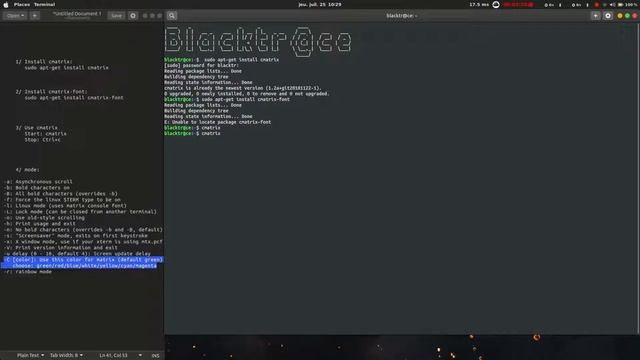Click the '-r: rainbow mode' line
Screen dimensions: 640x360
coord(28,272)
